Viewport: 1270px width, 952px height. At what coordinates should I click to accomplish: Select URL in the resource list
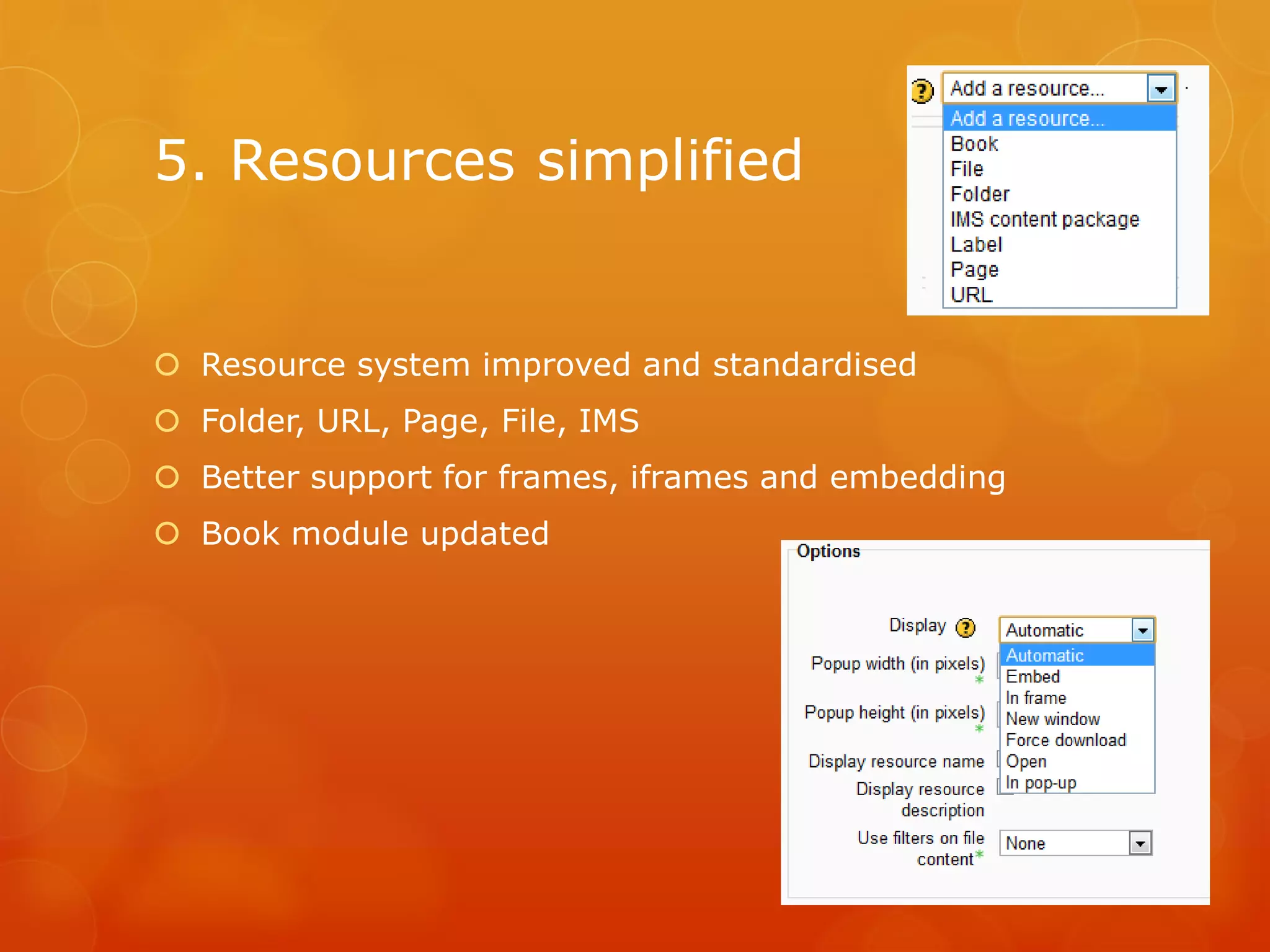click(x=1059, y=295)
